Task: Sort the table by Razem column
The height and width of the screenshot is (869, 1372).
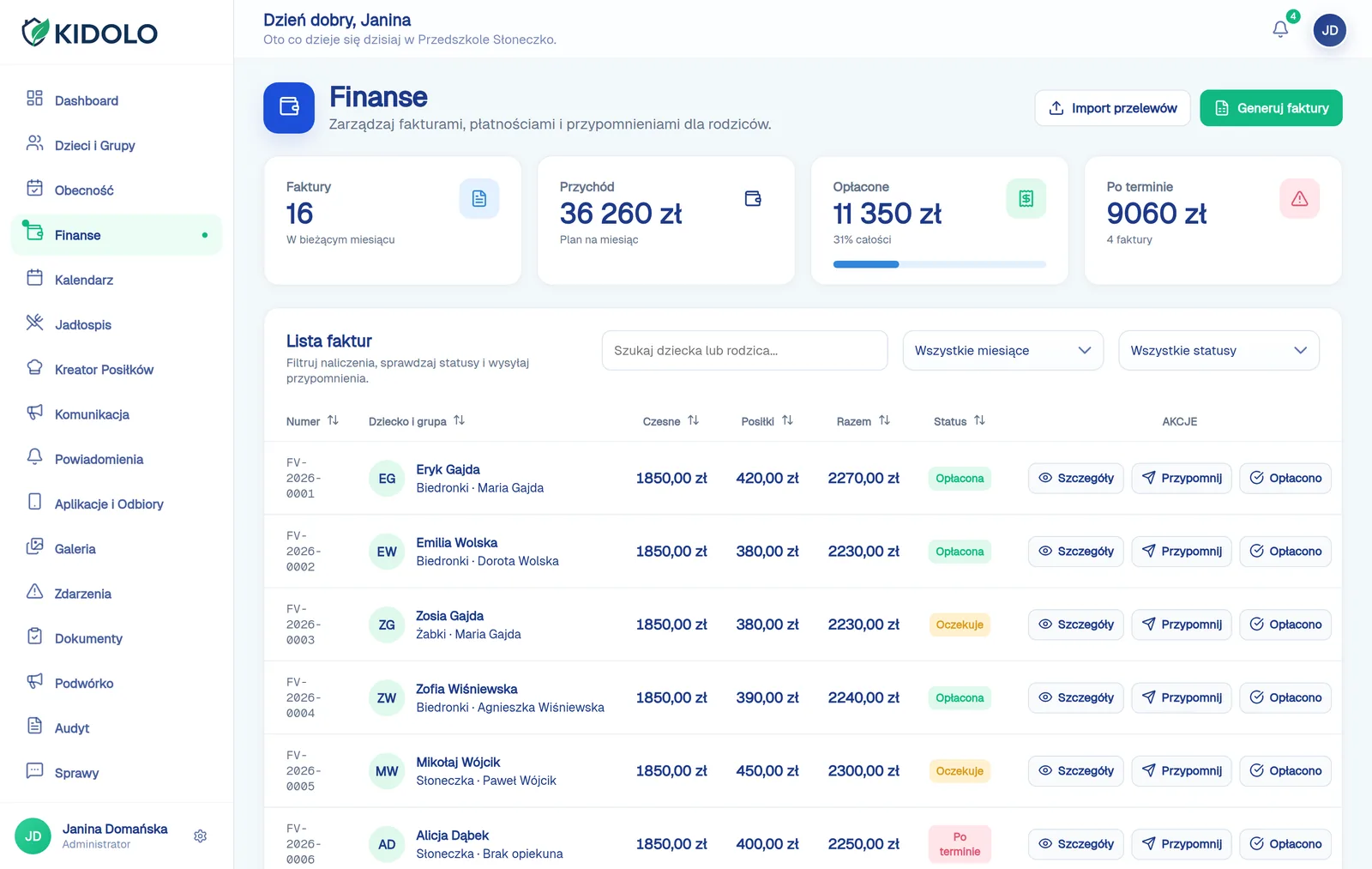Action: [864, 421]
